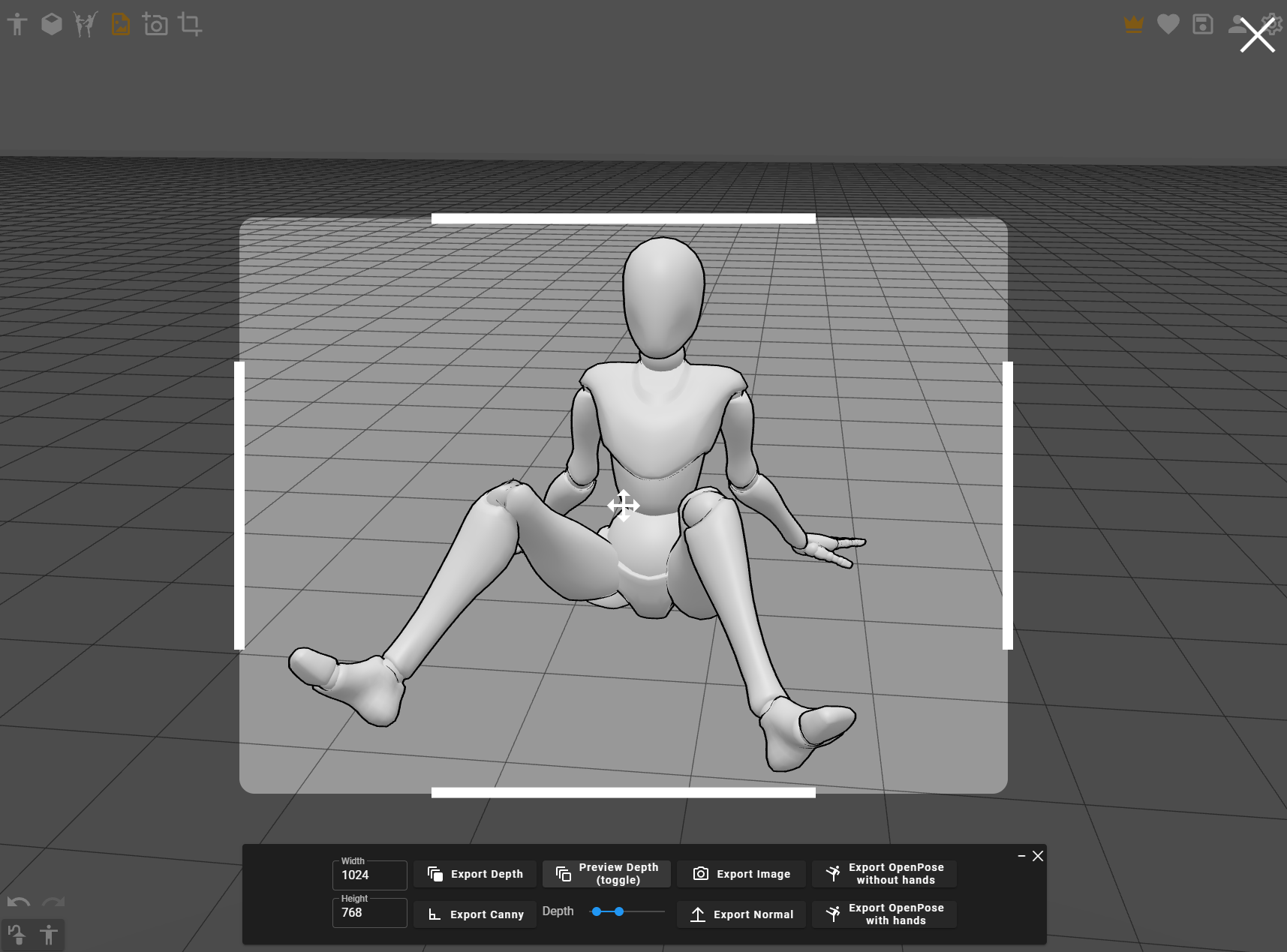Screen dimensions: 1287x952
Task: Click Export Normal button
Action: pos(741,914)
